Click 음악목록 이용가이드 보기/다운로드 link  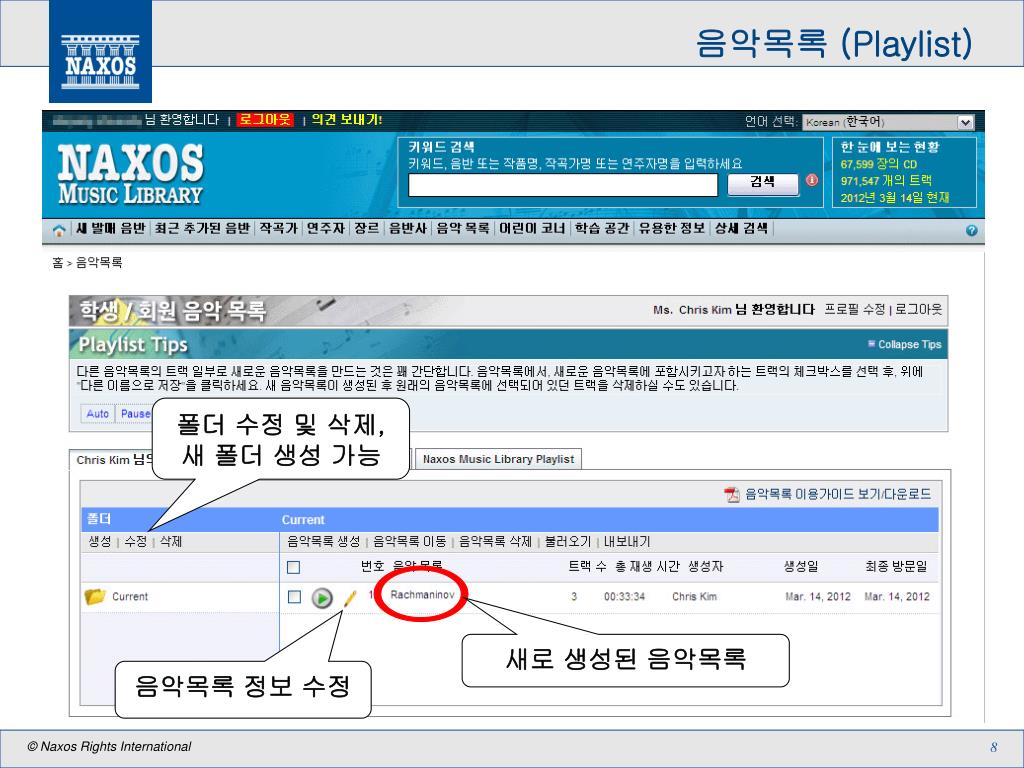(838, 494)
